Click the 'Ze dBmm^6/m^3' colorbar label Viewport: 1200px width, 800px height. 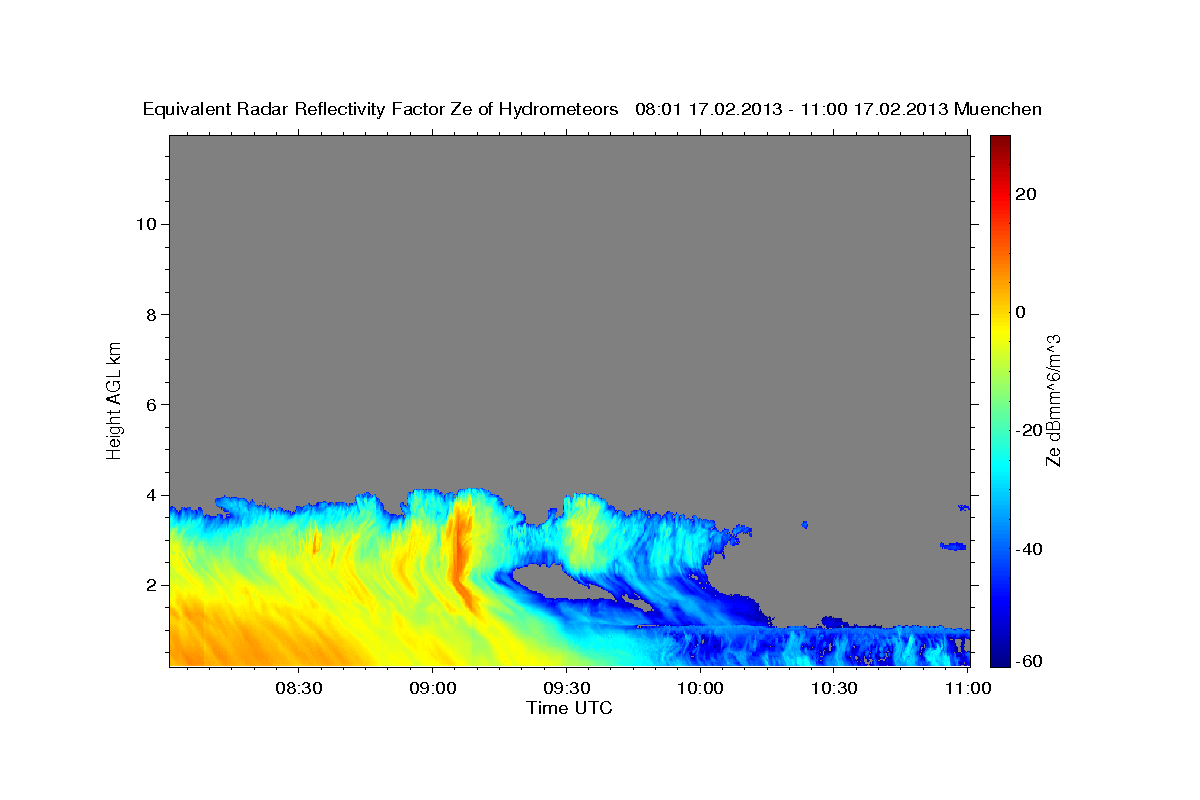[1052, 400]
